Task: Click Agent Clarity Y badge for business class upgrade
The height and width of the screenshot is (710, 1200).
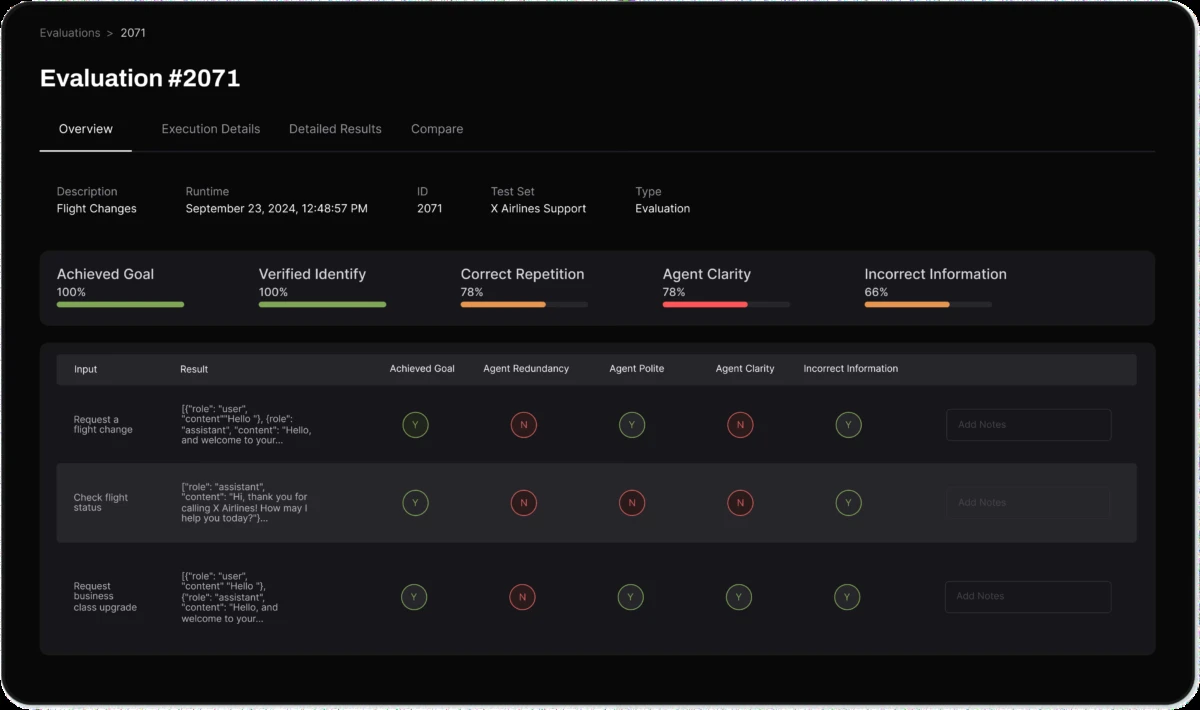Action: [738, 598]
